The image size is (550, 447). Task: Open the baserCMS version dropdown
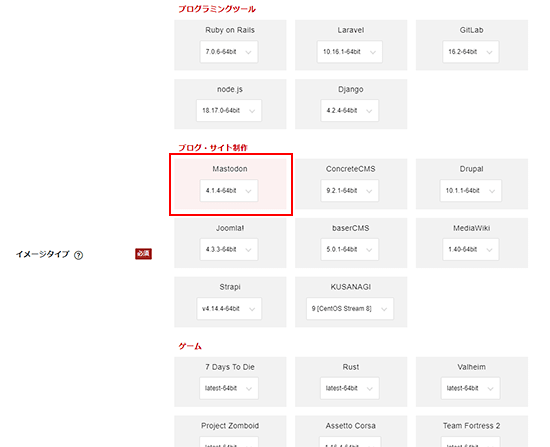(350, 249)
